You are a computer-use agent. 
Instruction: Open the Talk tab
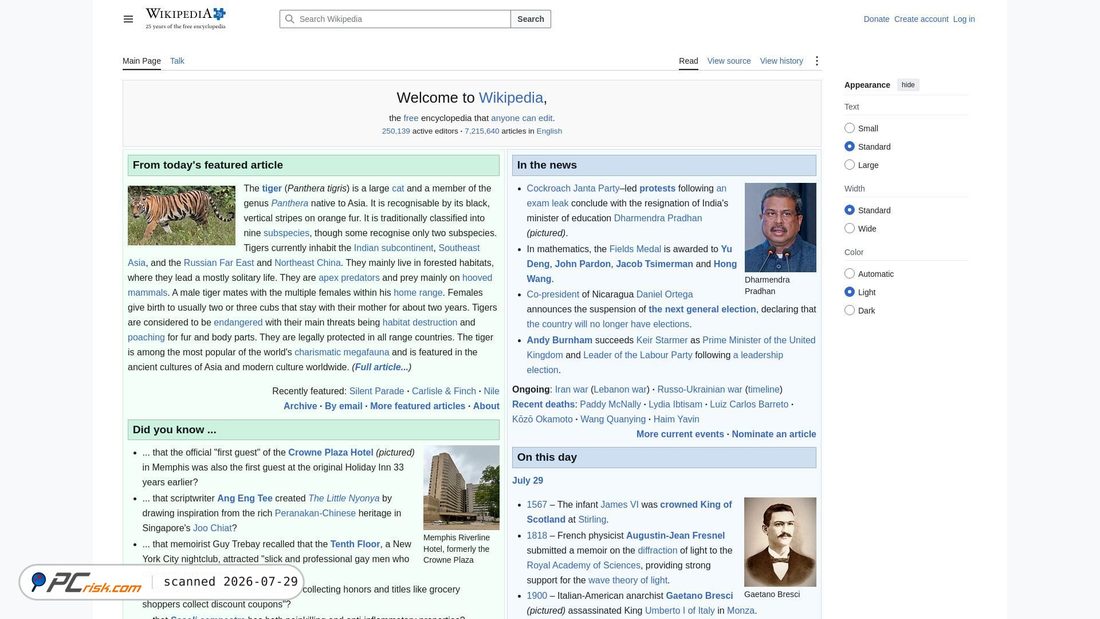[177, 61]
